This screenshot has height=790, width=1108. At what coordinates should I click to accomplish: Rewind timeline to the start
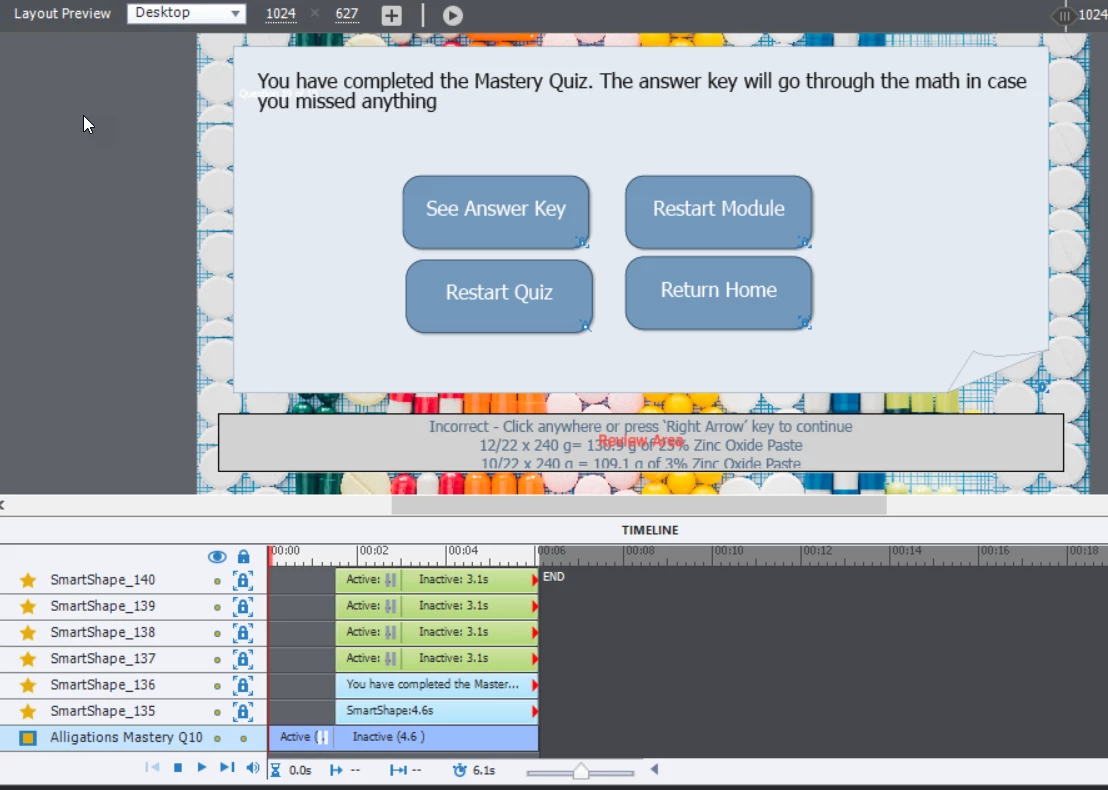click(x=152, y=767)
